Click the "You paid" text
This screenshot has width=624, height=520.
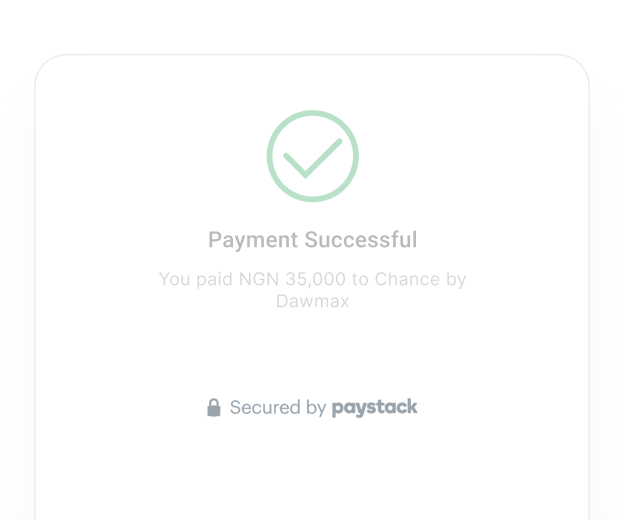196,280
